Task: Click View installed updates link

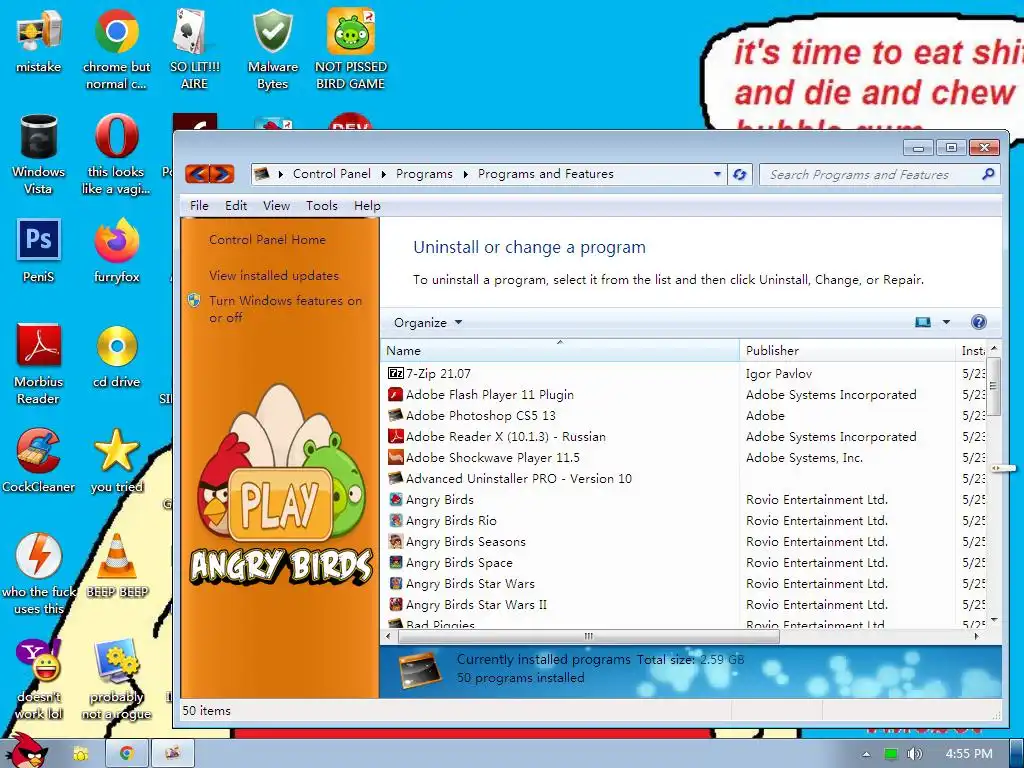Action: 274,276
